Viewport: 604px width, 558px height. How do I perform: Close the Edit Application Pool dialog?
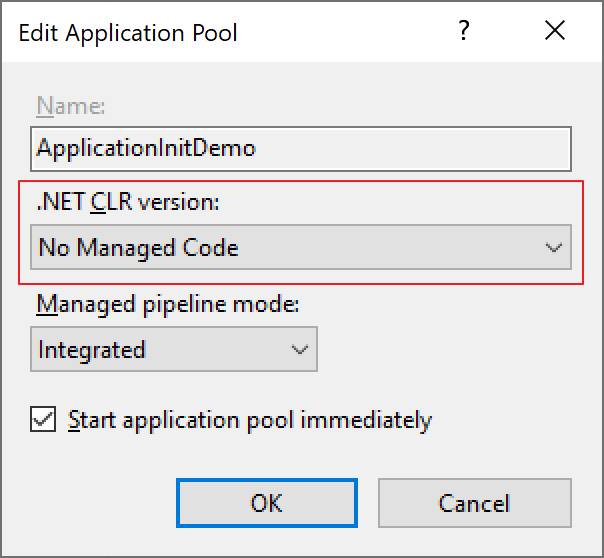tap(555, 32)
